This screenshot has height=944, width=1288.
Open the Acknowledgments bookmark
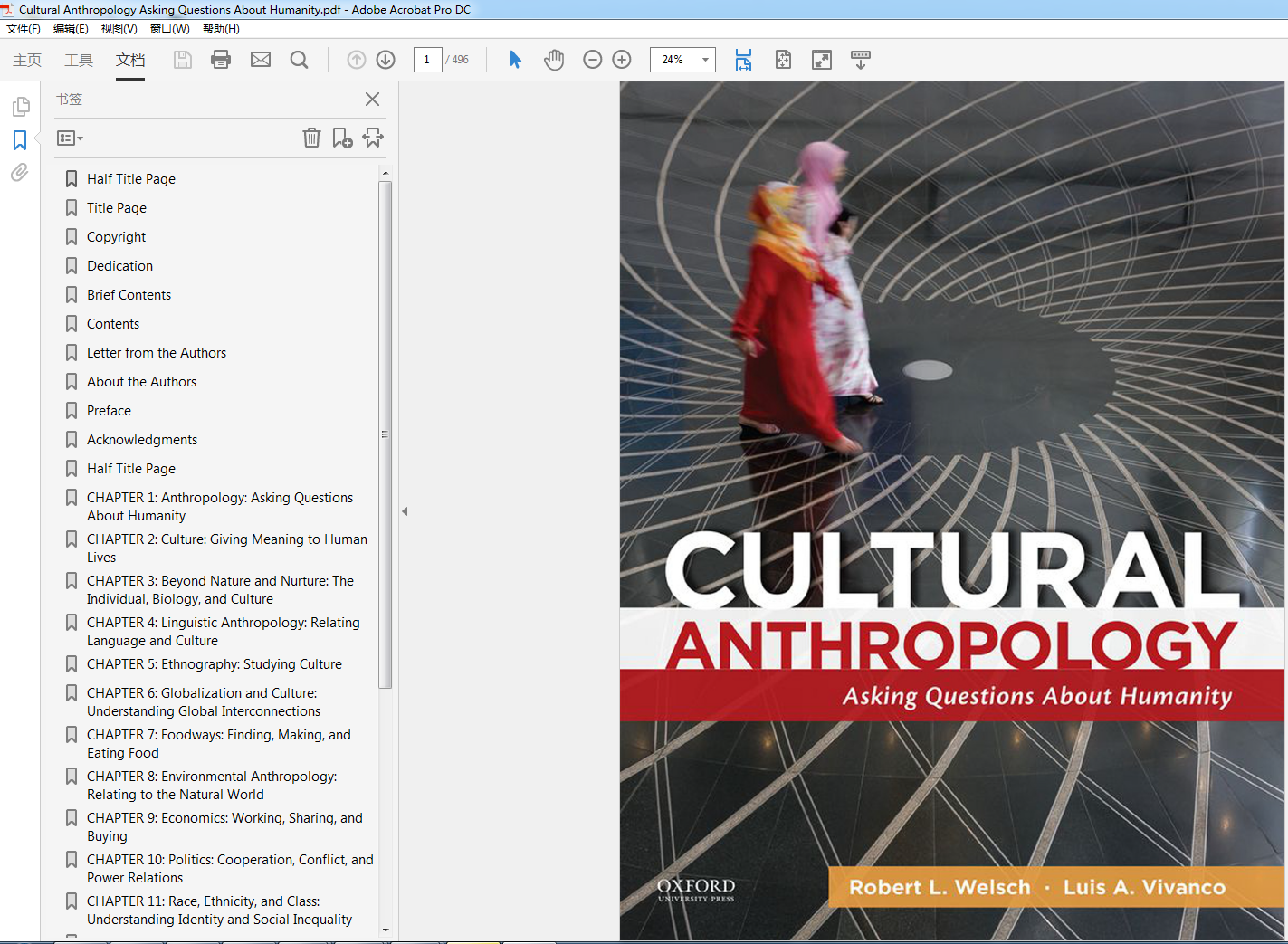click(x=142, y=440)
